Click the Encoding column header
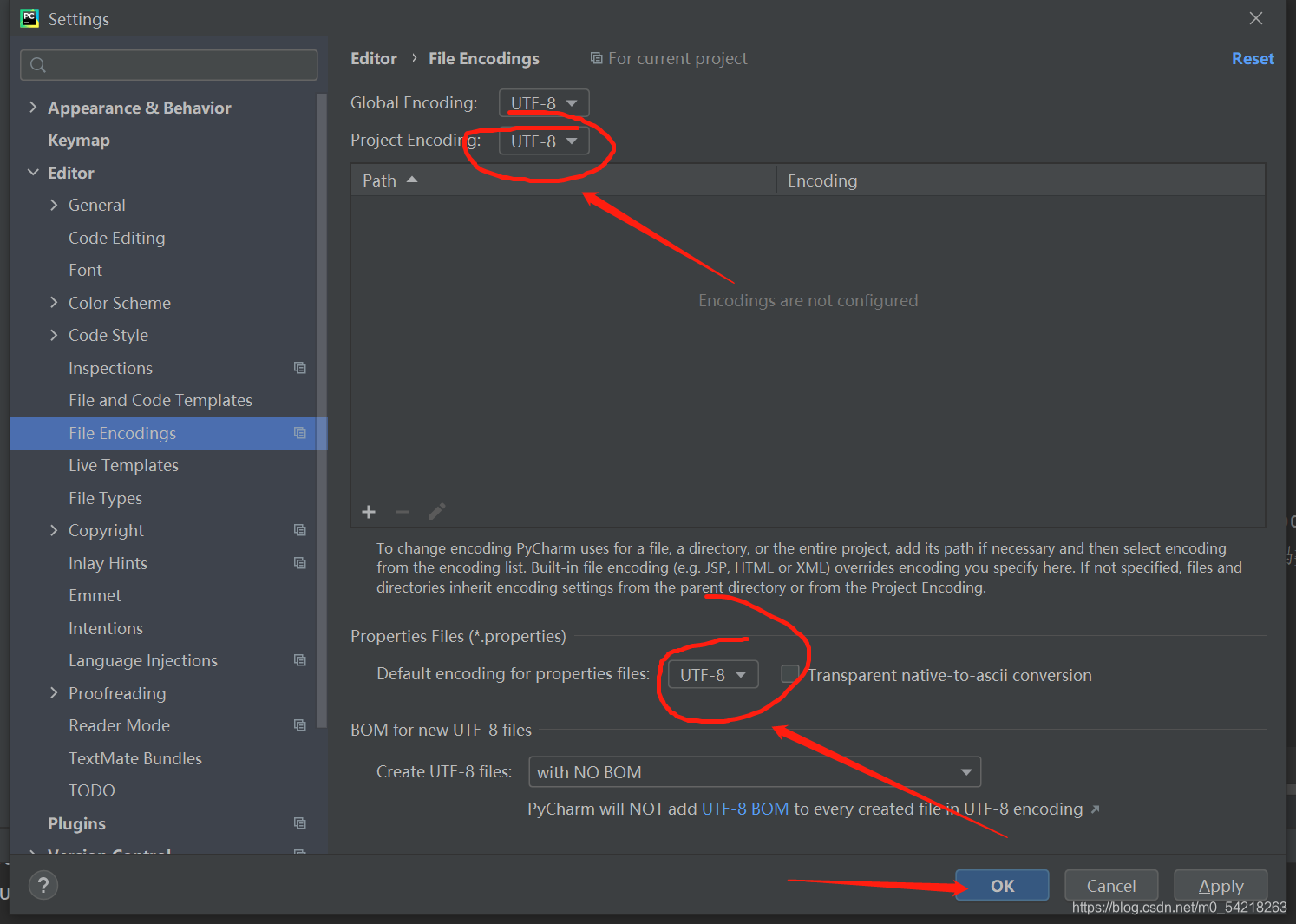The width and height of the screenshot is (1296, 924). 1020,180
